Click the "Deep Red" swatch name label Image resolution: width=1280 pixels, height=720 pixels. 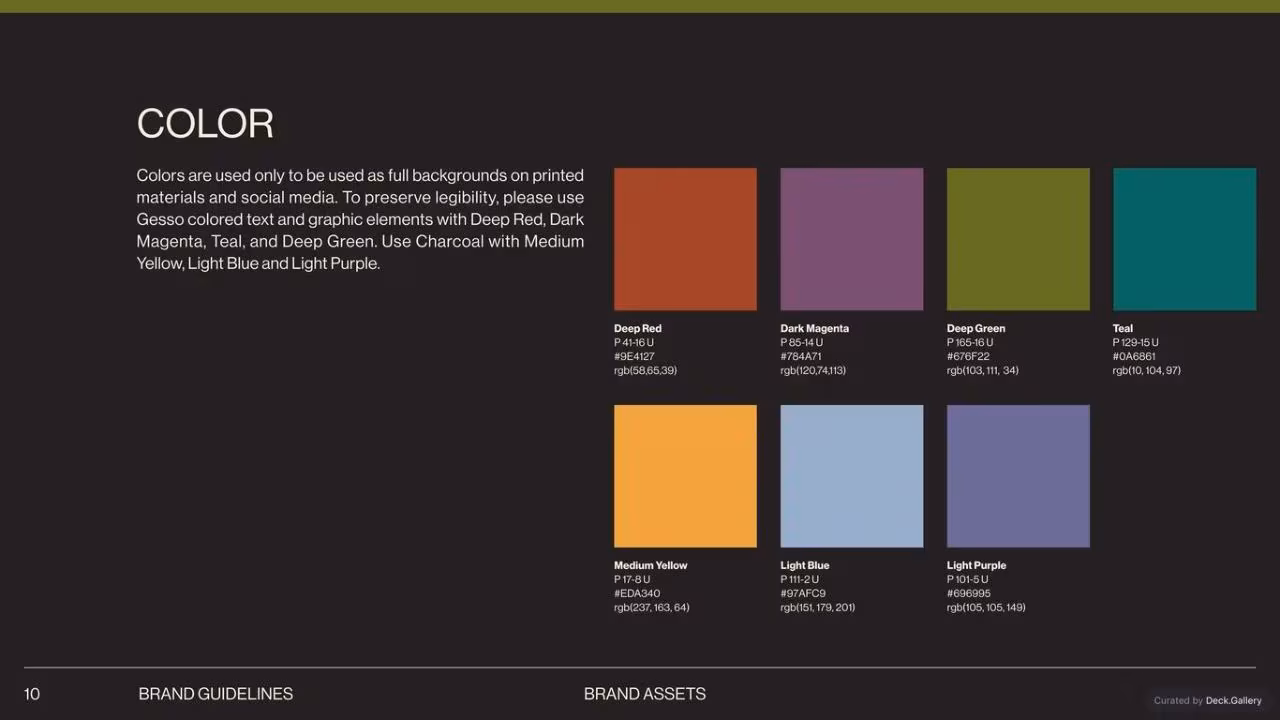click(x=638, y=328)
